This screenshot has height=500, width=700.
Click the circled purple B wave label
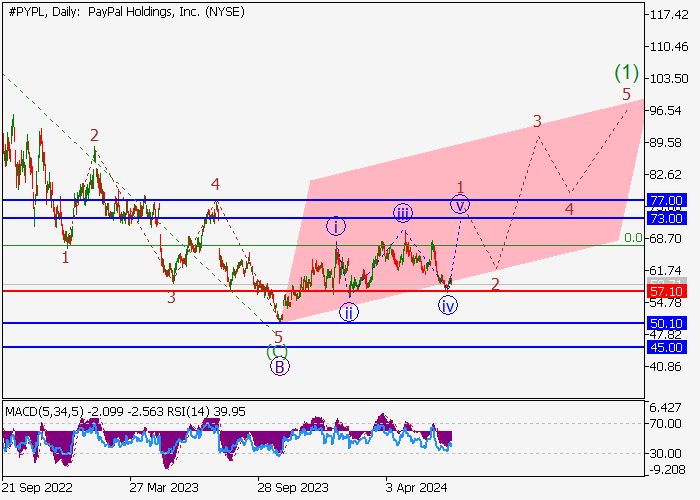point(279,367)
